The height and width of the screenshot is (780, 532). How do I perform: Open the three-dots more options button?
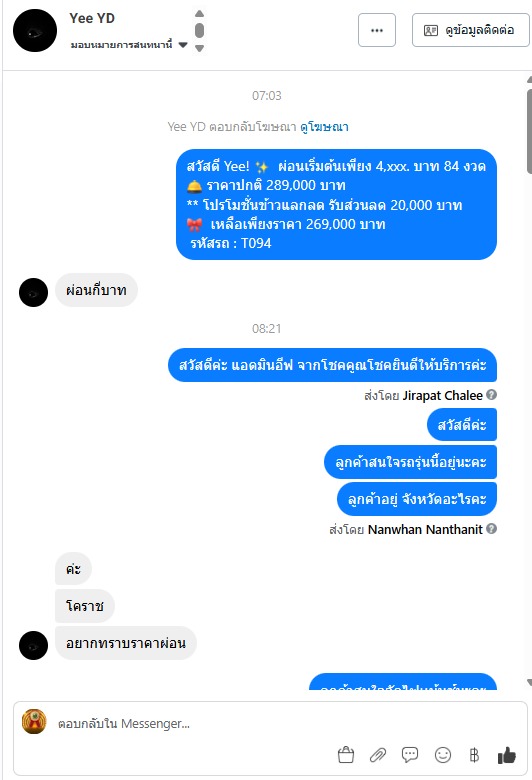click(x=377, y=30)
